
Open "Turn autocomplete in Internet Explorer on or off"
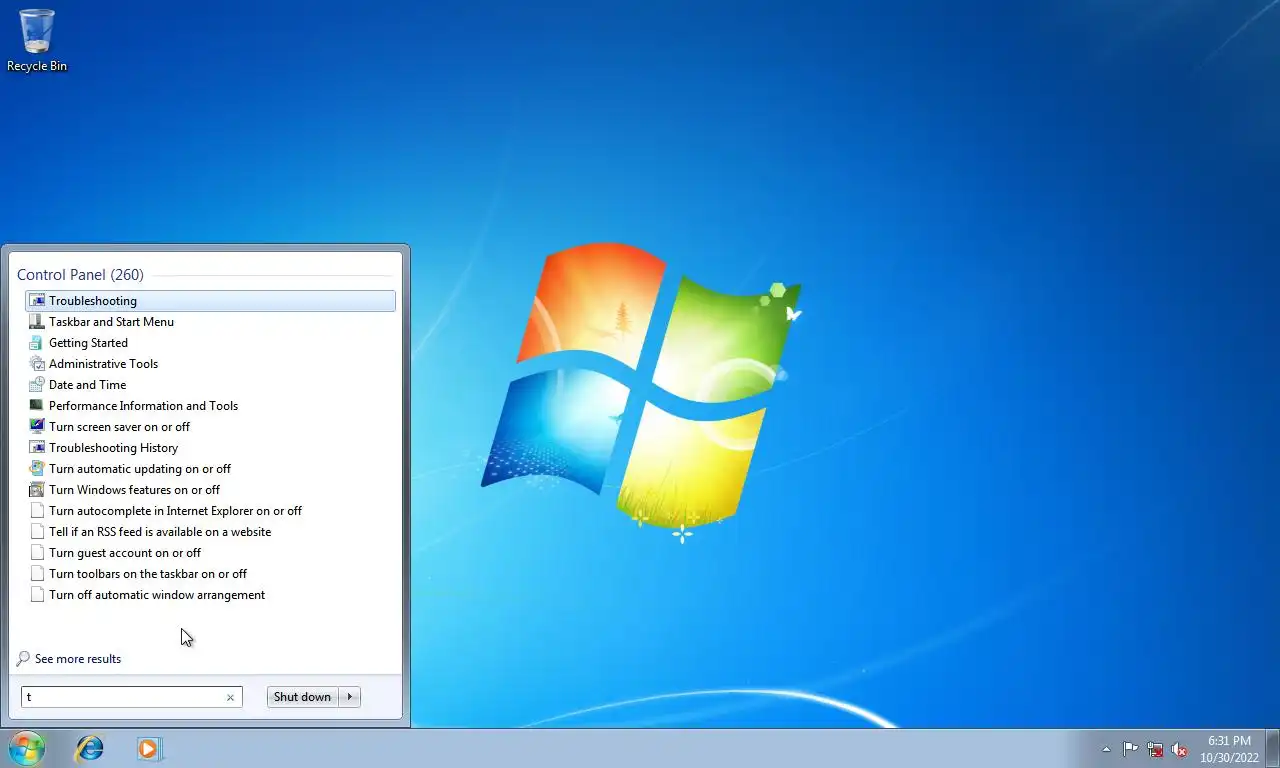click(x=210, y=511)
